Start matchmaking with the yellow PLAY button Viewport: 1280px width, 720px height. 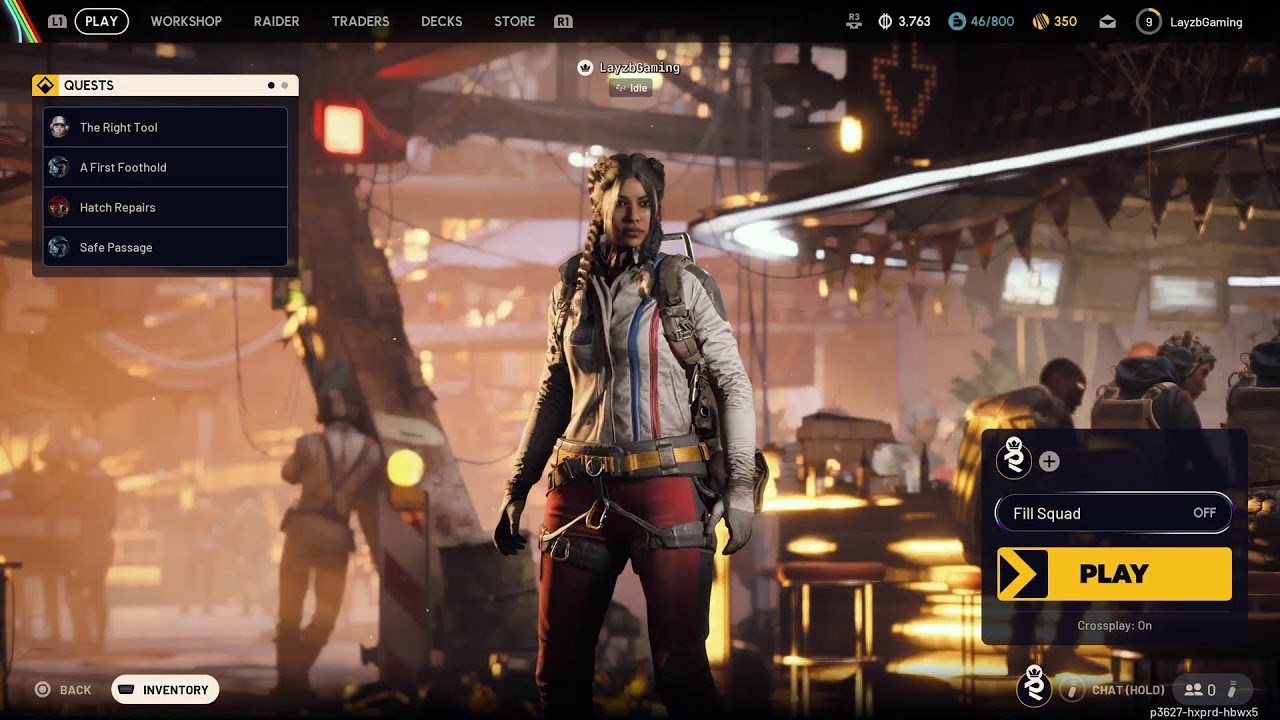[x=1114, y=574]
